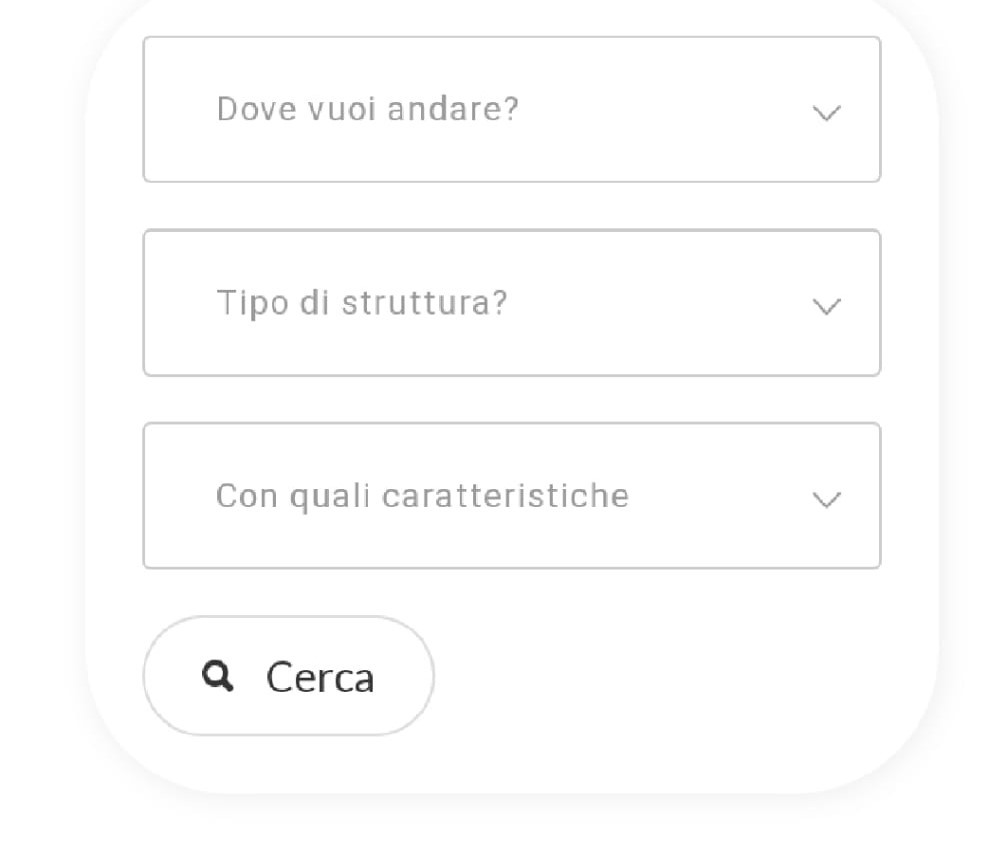Viewport: 1008px width, 868px height.
Task: Pick accommodation type from second combo box
Action: click(x=512, y=303)
